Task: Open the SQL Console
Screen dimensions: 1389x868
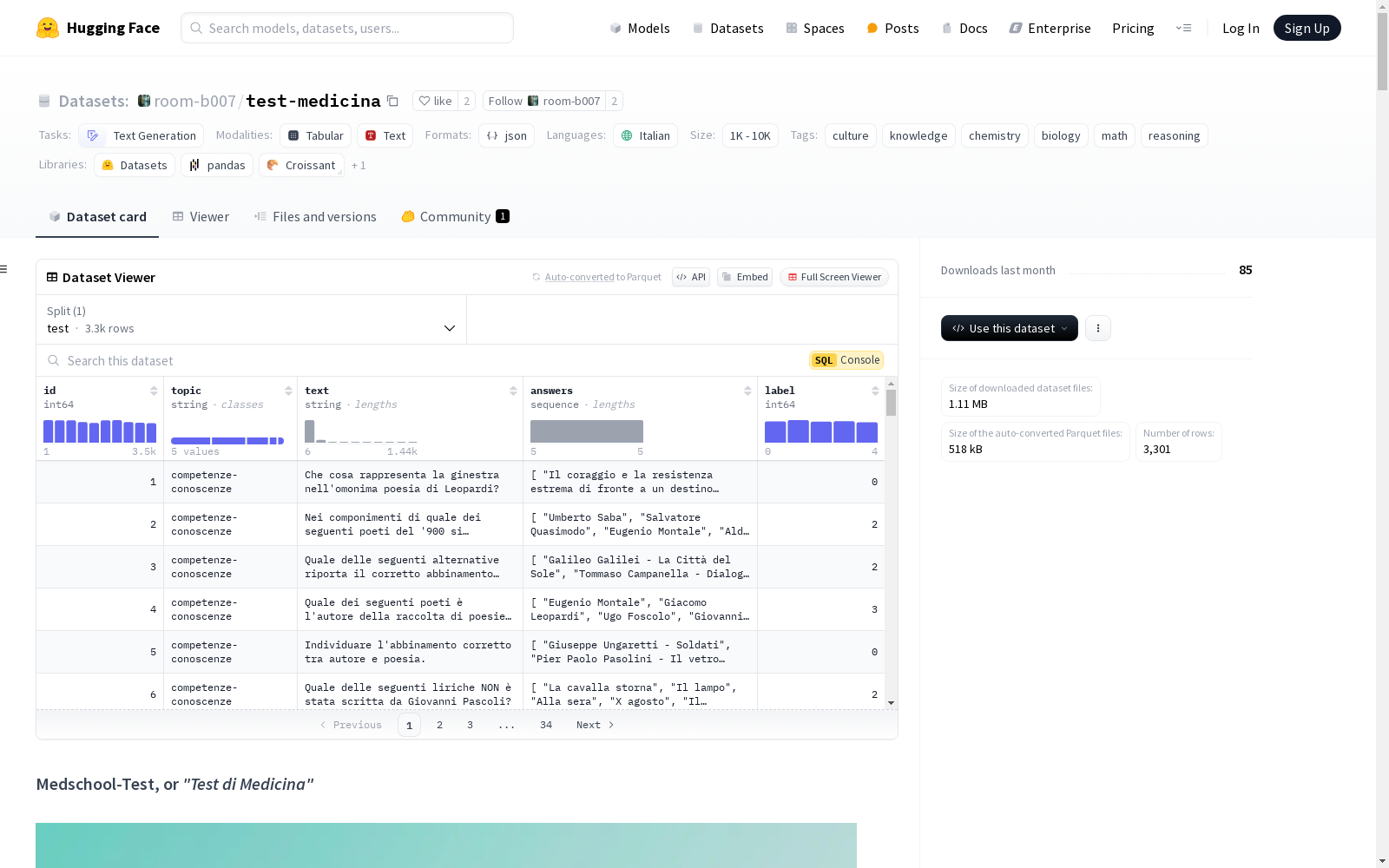Action: point(846,360)
